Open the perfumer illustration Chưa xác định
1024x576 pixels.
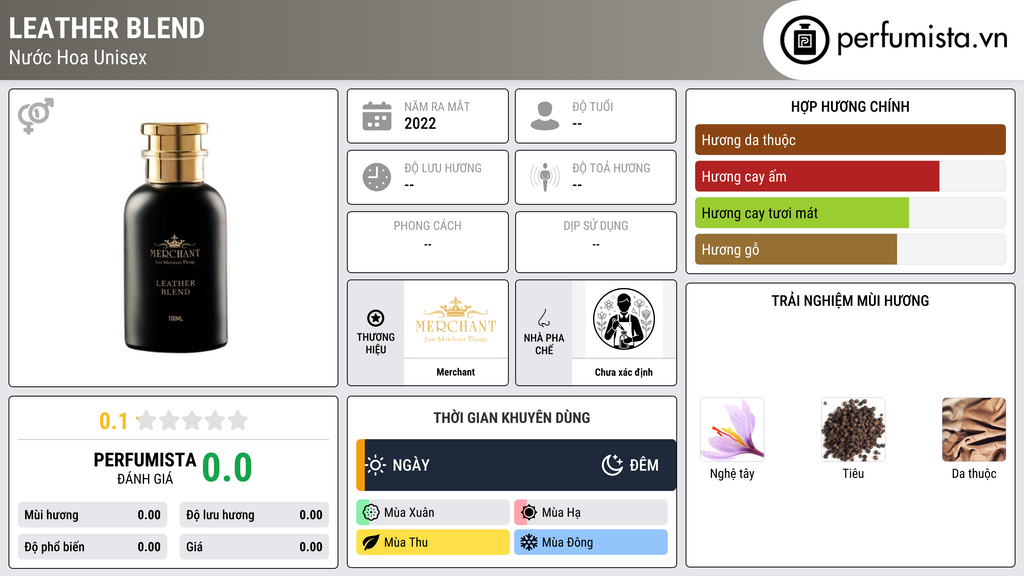(x=624, y=319)
